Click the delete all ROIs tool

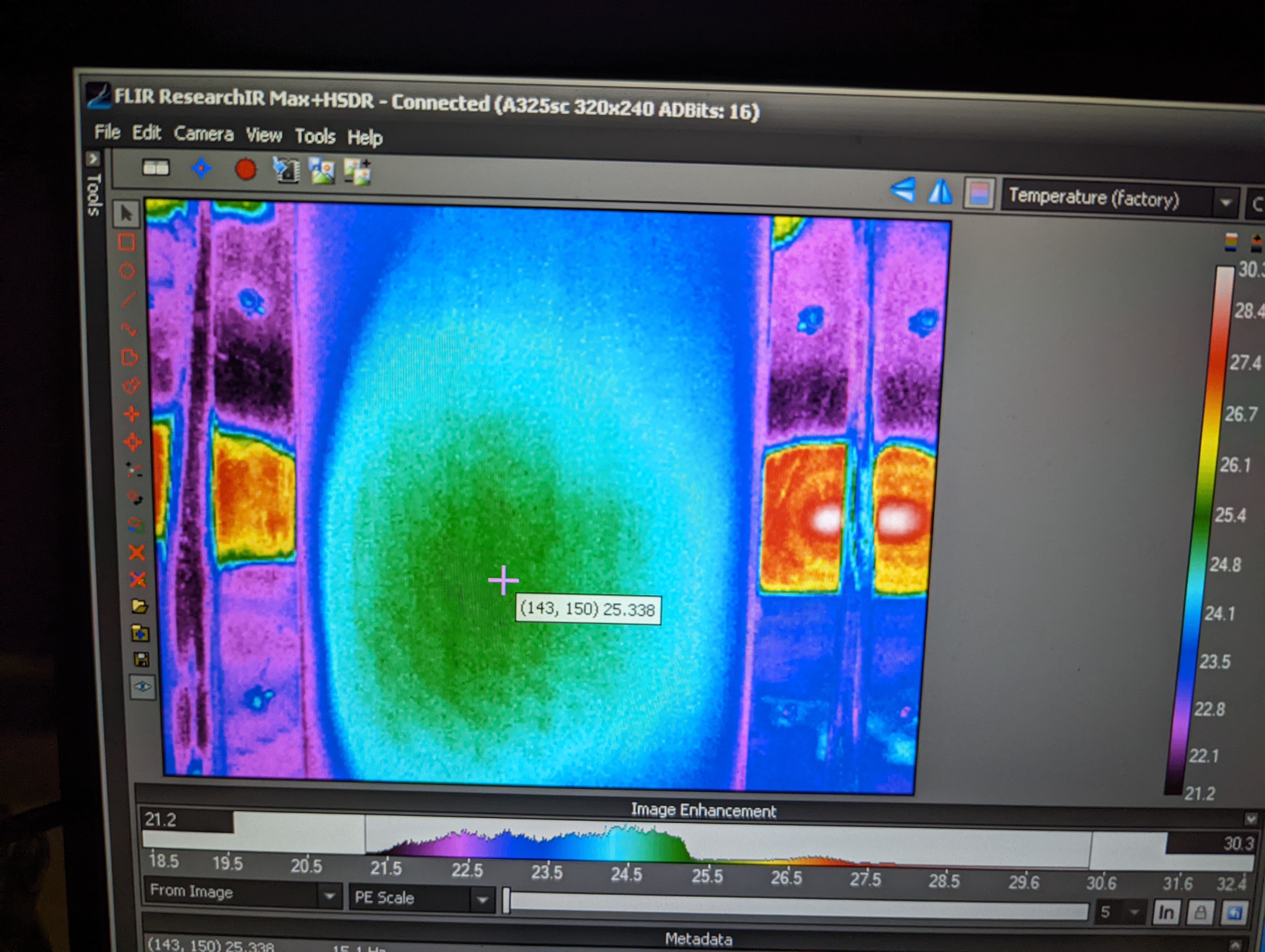tap(138, 580)
